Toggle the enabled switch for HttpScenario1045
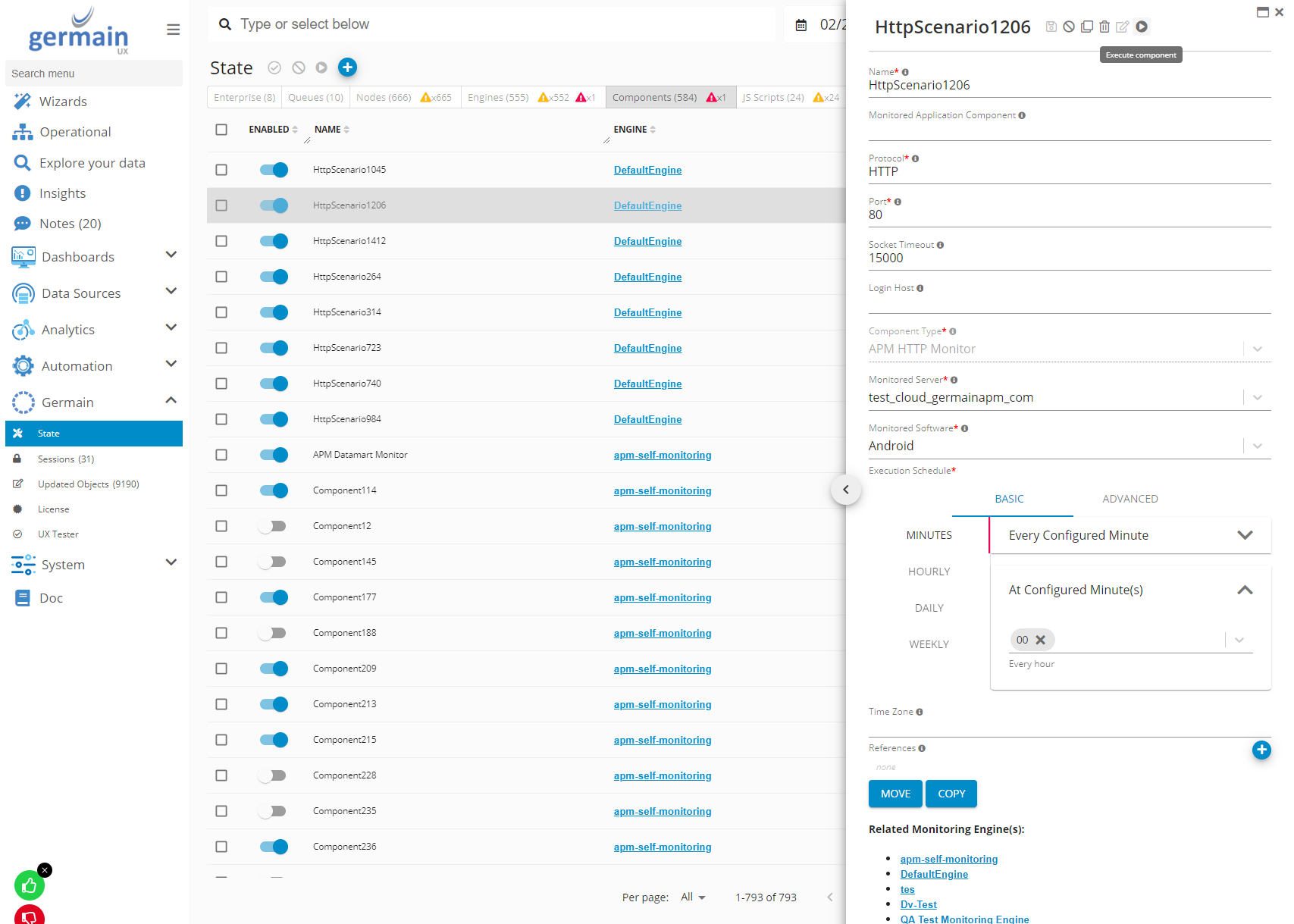The width and height of the screenshot is (1294, 924). point(274,170)
